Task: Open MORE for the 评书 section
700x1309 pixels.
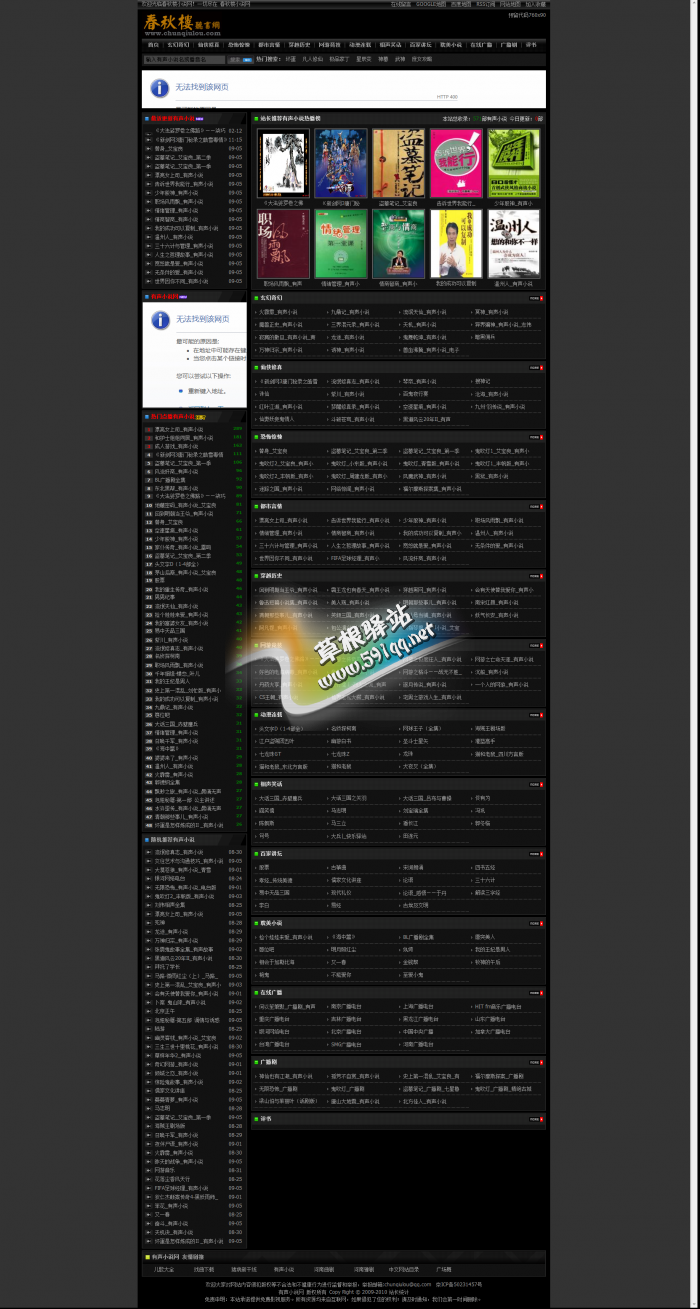Action: (x=535, y=1118)
